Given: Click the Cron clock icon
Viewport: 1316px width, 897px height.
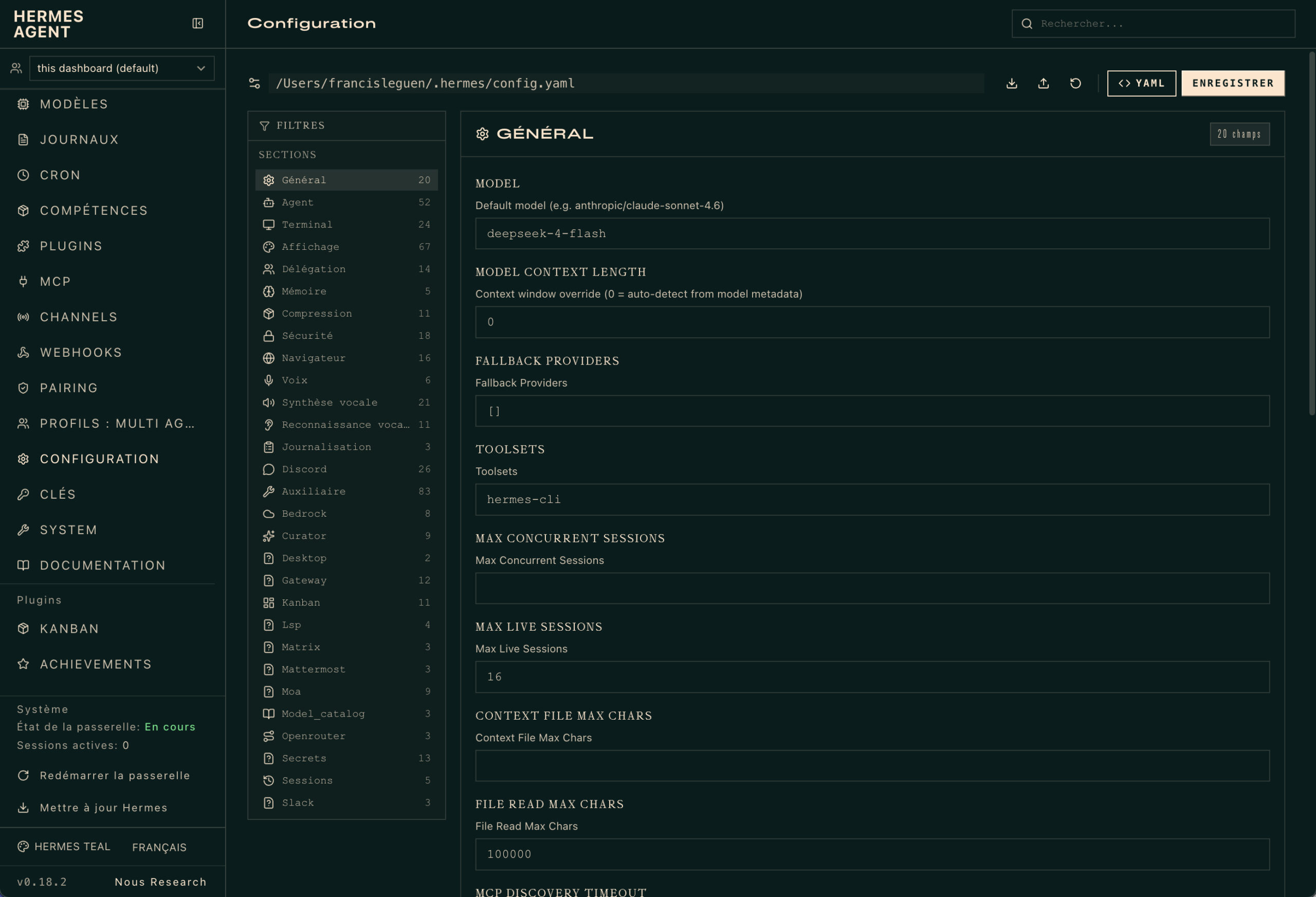Looking at the screenshot, I should click(23, 175).
